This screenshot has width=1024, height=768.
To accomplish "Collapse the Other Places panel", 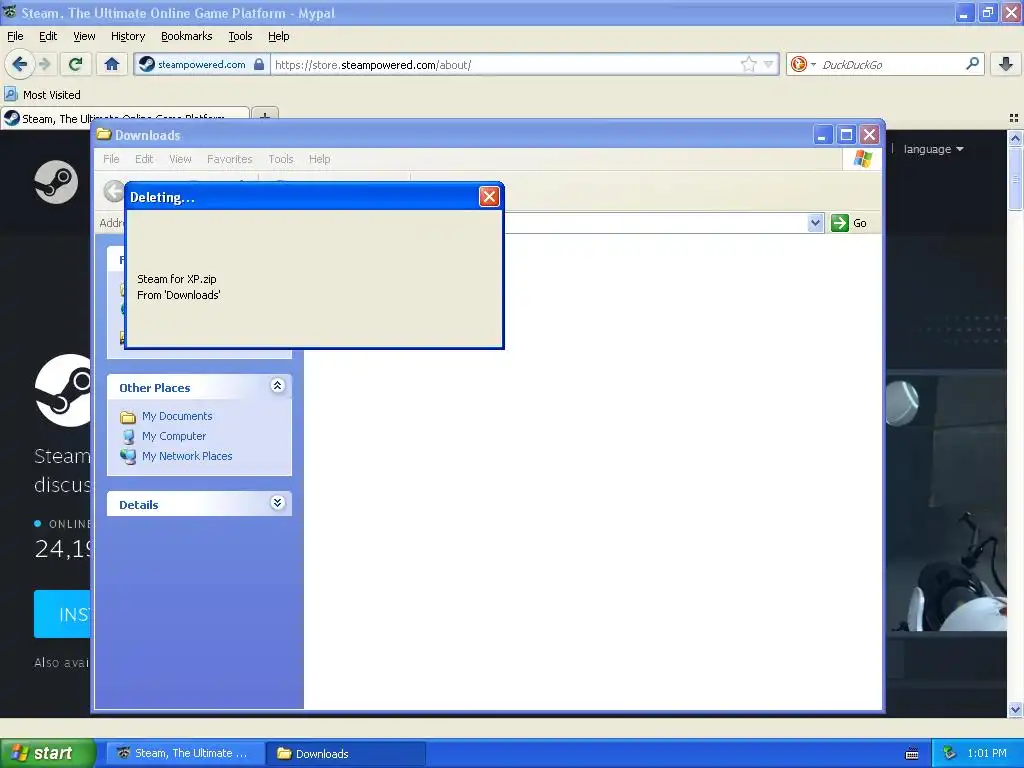I will coord(278,385).
